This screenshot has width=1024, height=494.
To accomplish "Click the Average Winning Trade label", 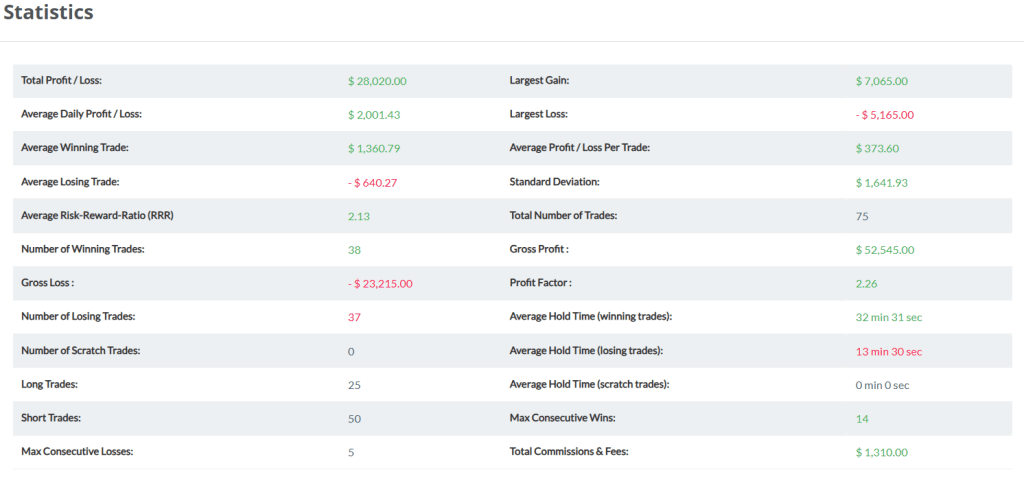I will (x=75, y=148).
